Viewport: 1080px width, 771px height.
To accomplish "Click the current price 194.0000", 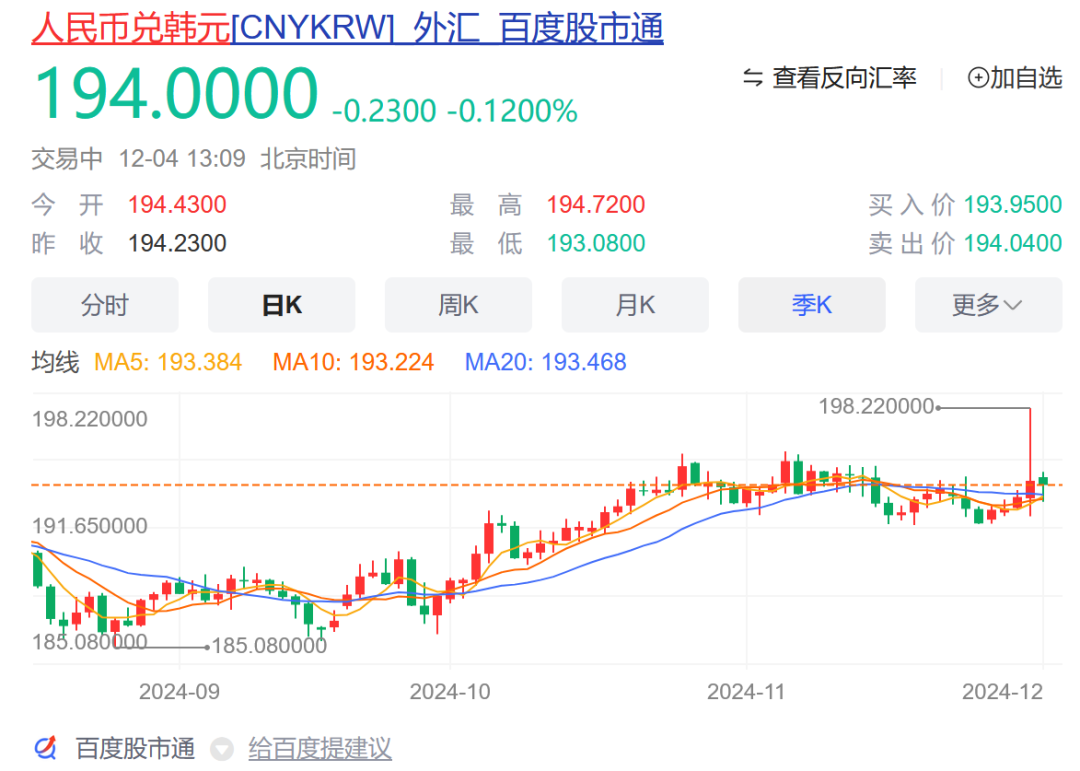I will coord(176,94).
